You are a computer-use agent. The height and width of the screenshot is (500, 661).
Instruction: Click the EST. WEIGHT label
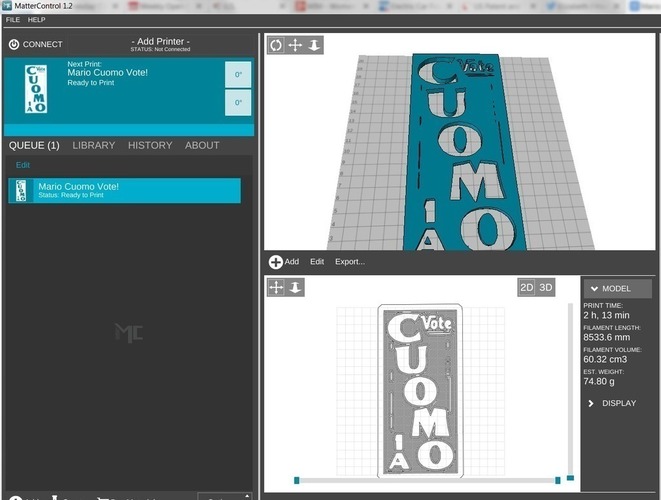click(x=604, y=371)
